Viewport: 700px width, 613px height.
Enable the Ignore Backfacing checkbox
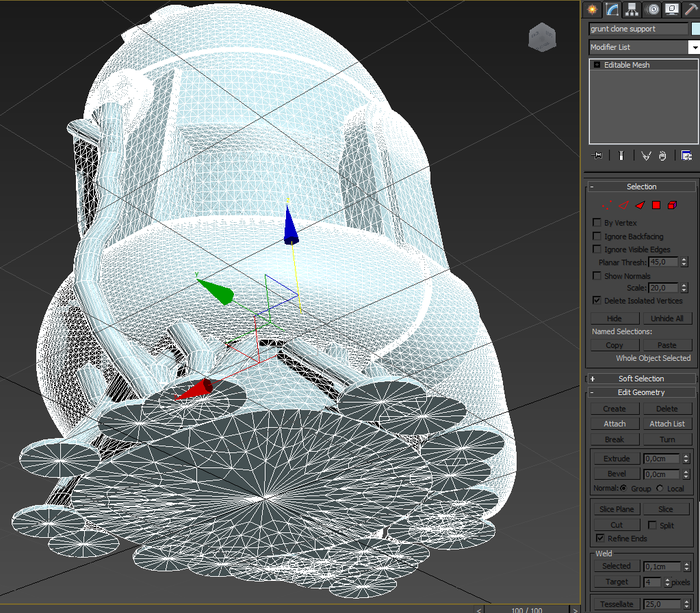[597, 235]
